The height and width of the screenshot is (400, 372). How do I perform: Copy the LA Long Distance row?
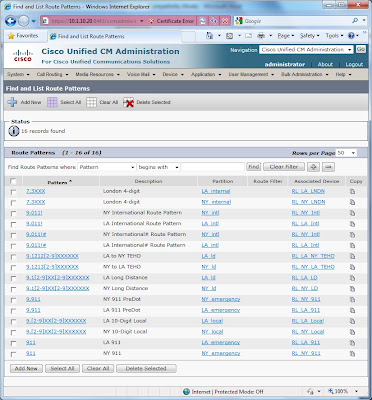coord(352,278)
